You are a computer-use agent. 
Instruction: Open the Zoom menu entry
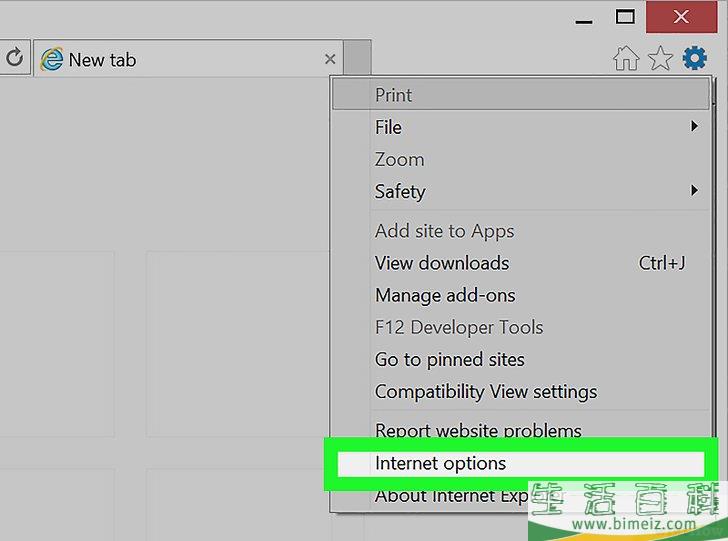(521, 159)
